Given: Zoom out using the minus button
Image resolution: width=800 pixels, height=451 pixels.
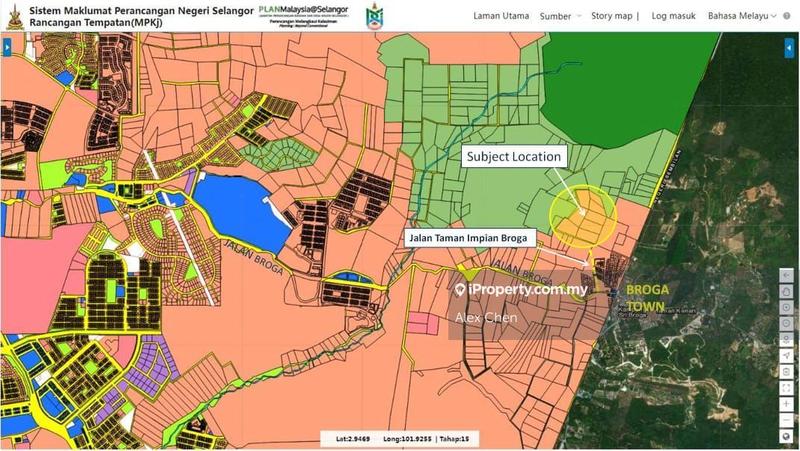Looking at the screenshot, I should coord(787,420).
